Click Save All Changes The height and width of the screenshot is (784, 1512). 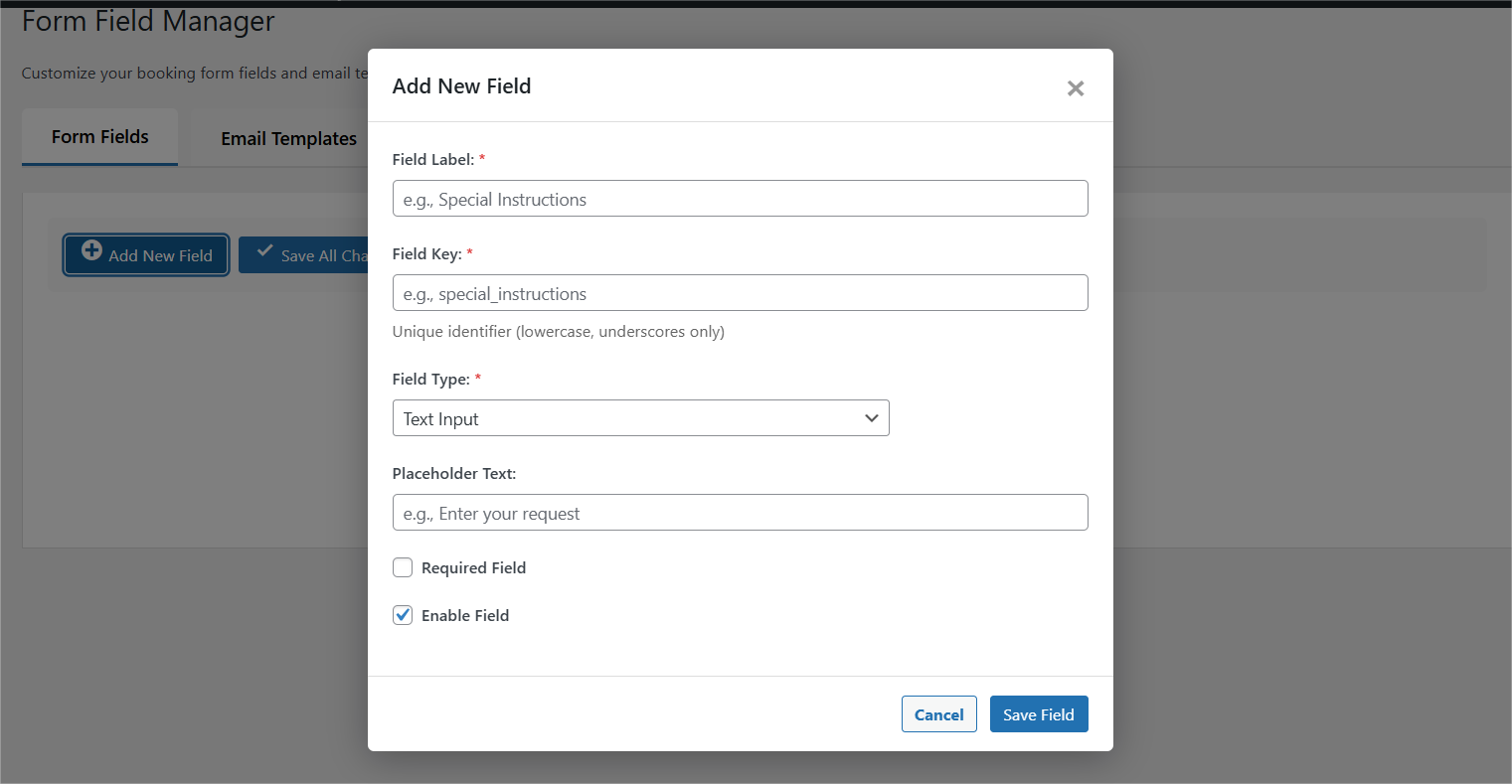(308, 254)
